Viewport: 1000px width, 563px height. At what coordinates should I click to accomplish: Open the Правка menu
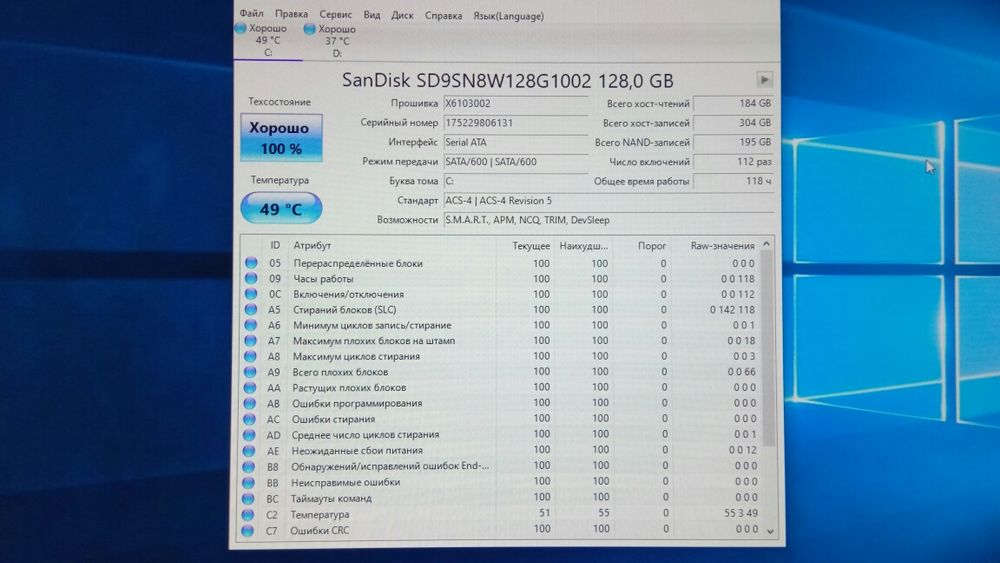291,14
